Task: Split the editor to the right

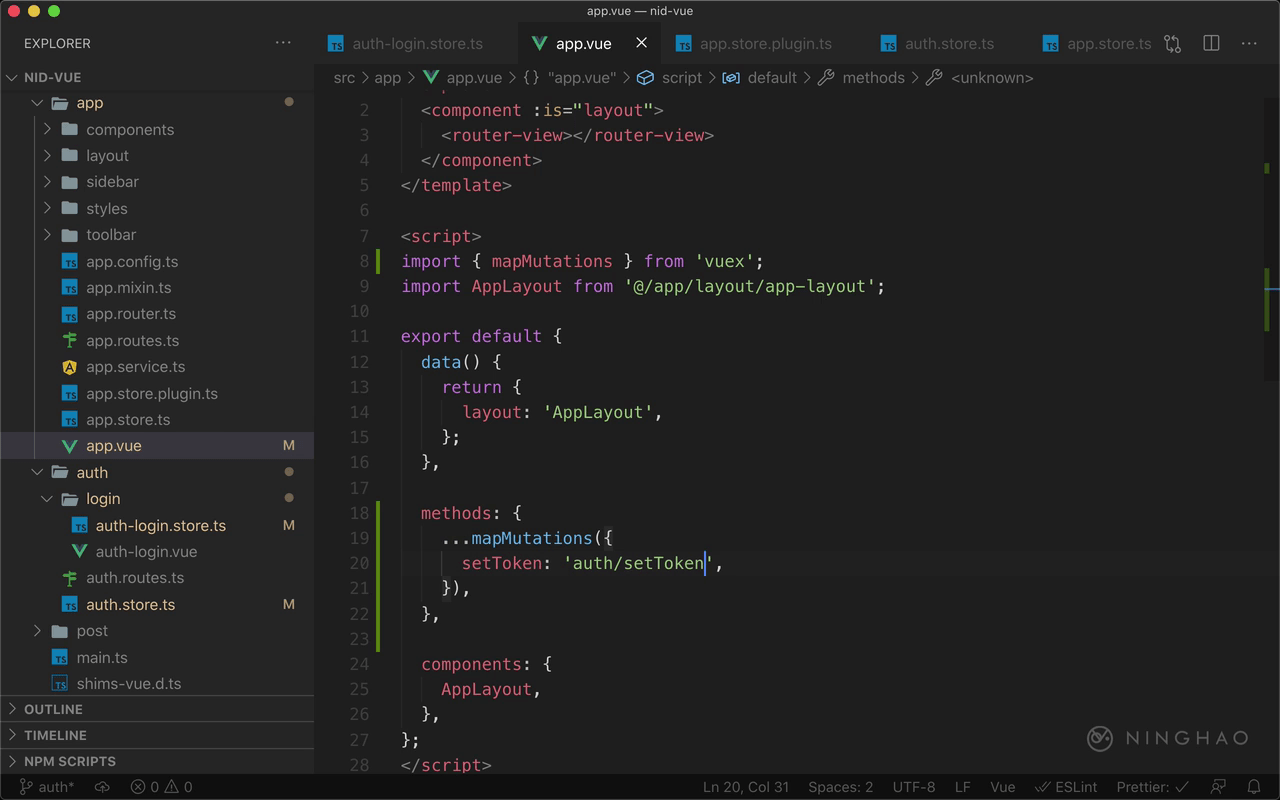Action: 1211,44
